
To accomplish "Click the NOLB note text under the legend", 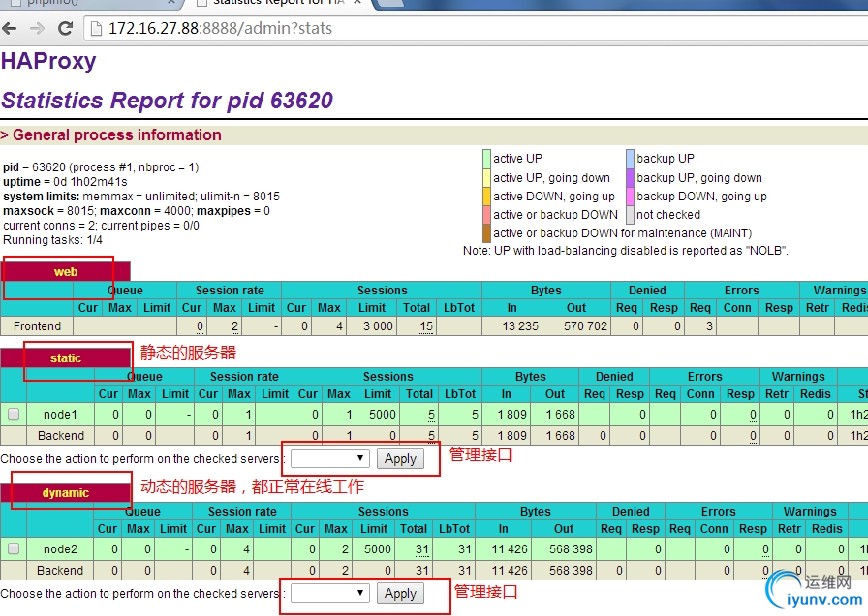I will click(x=626, y=251).
